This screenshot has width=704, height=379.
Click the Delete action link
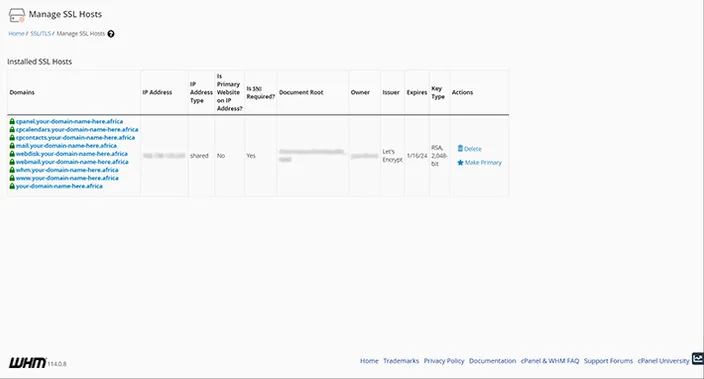pyautogui.click(x=472, y=149)
